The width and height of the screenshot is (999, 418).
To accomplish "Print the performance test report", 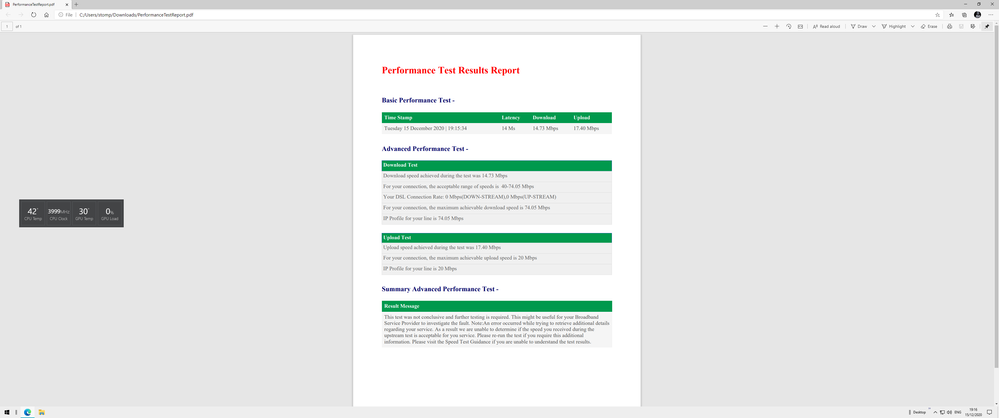I will click(949, 26).
